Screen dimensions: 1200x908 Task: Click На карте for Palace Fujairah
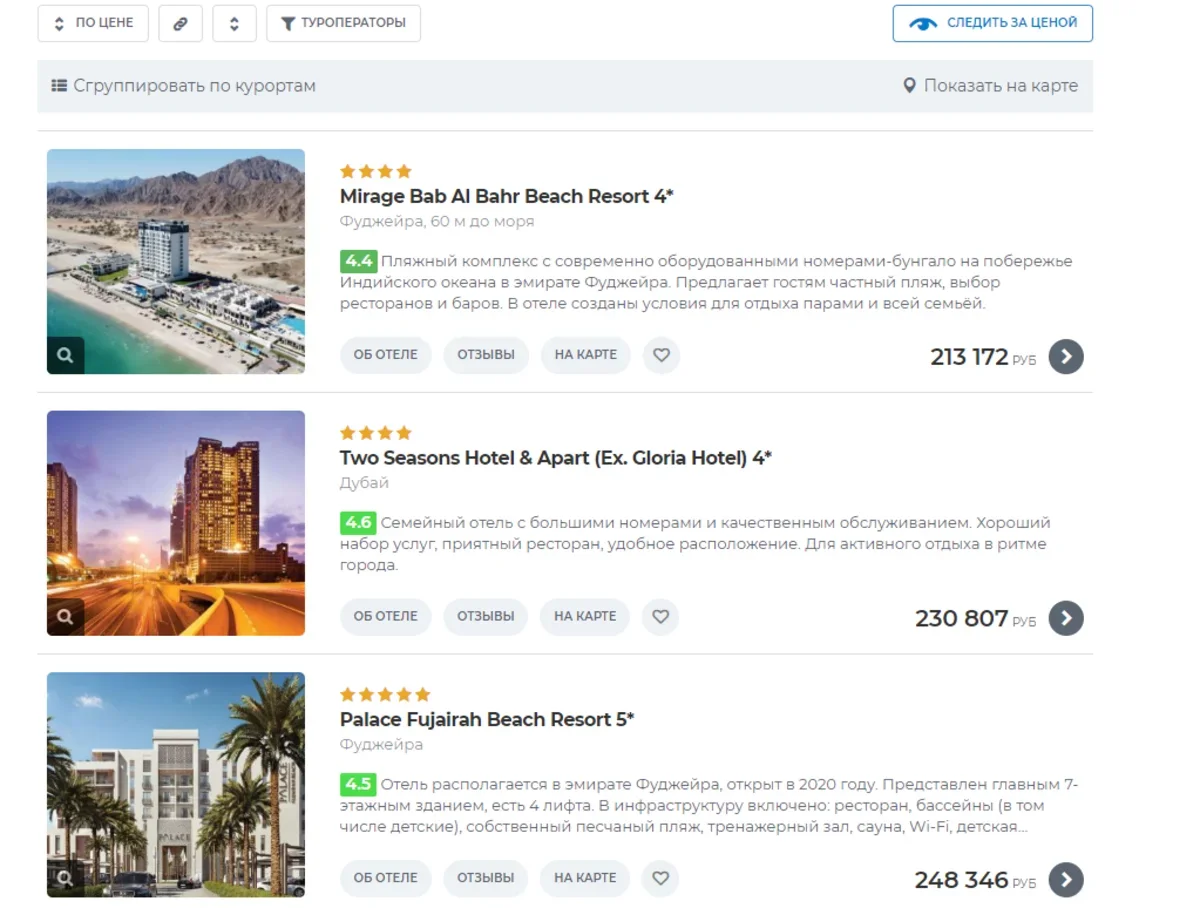pyautogui.click(x=585, y=878)
